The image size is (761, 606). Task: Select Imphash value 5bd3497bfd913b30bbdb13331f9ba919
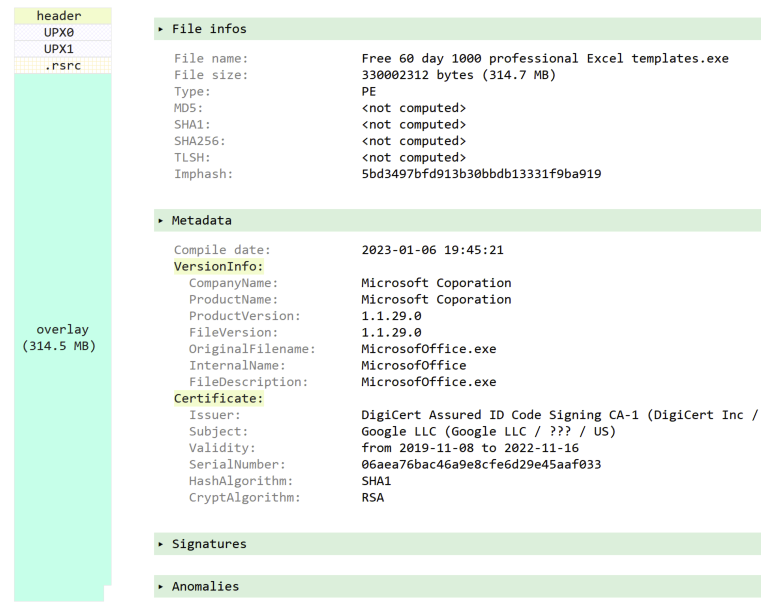point(481,174)
